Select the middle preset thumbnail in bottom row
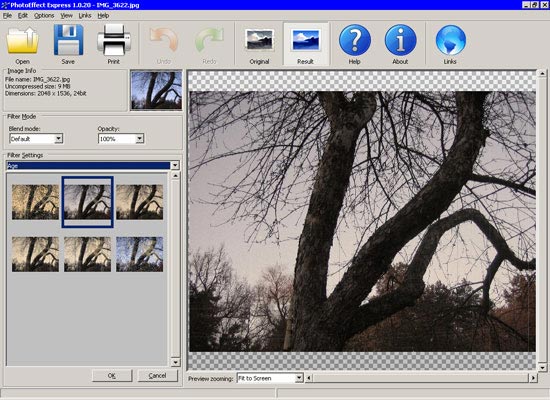Viewport: 550px width, 400px height. click(87, 254)
